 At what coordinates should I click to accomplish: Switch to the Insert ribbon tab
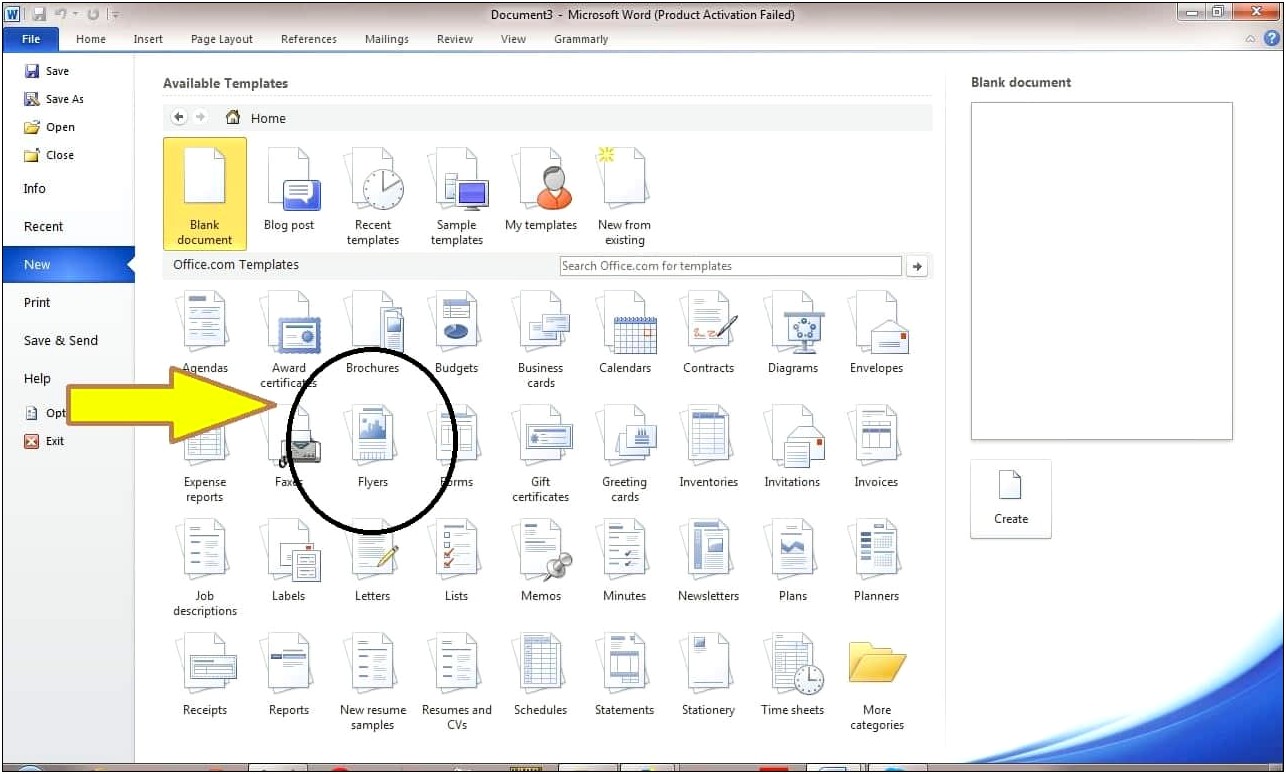tap(148, 39)
